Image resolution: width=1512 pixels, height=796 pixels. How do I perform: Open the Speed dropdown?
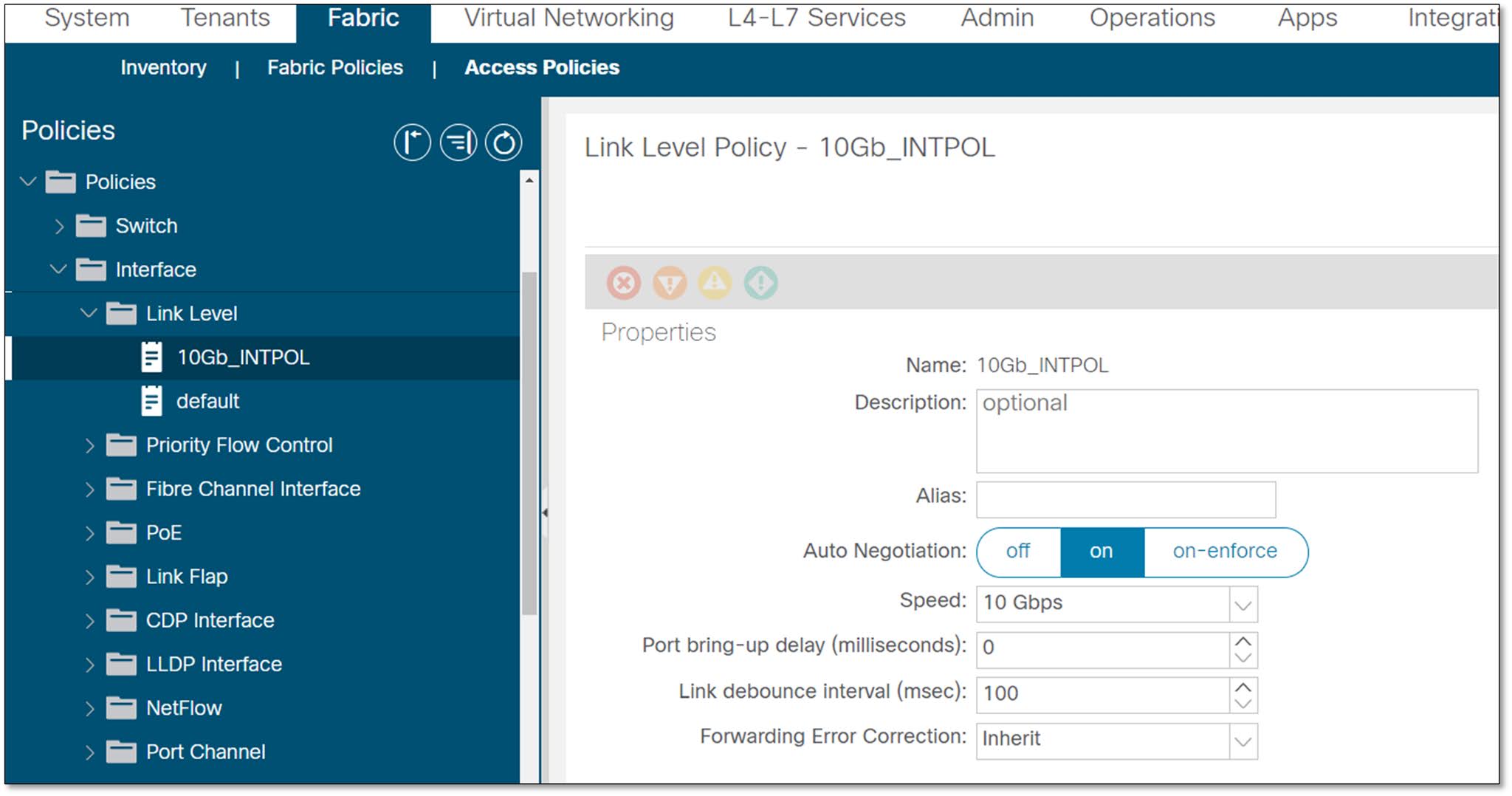pos(1241,604)
